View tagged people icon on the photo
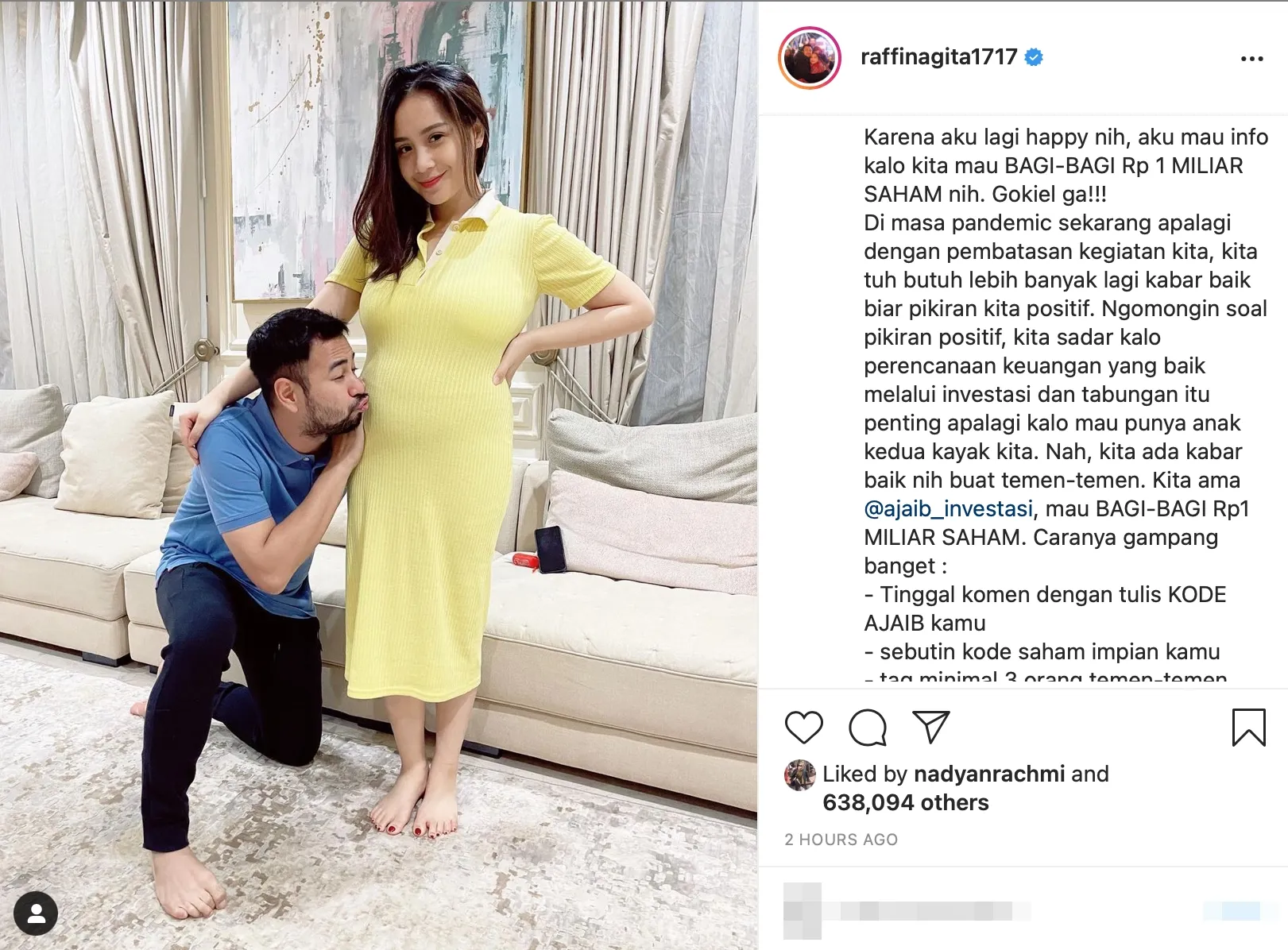The width and height of the screenshot is (1288, 950). coord(36,913)
